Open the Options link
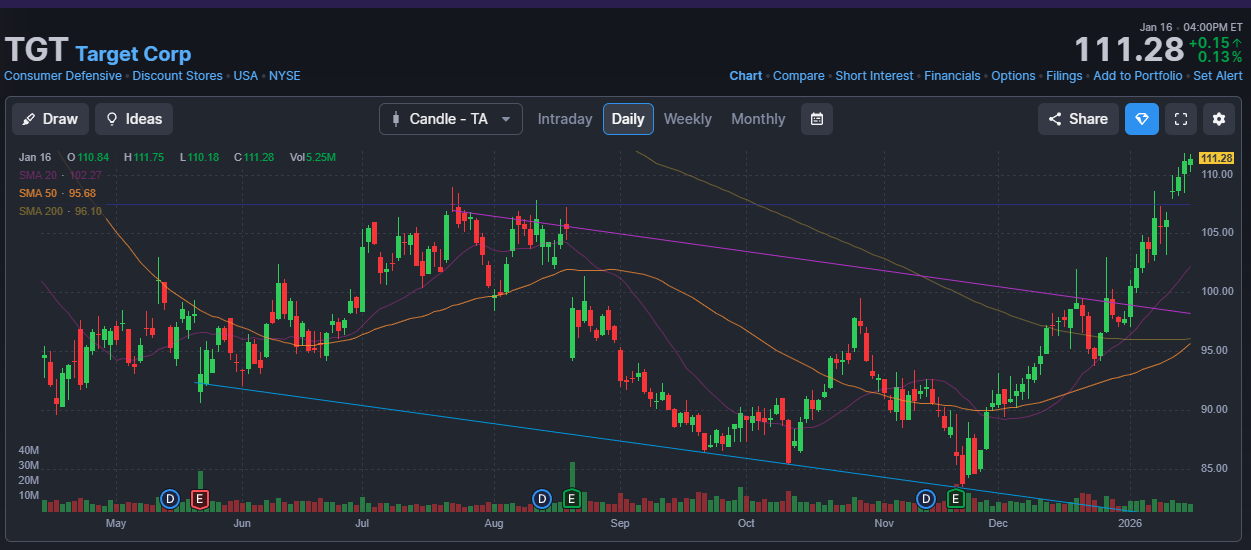This screenshot has height=550, width=1251. click(x=1013, y=76)
